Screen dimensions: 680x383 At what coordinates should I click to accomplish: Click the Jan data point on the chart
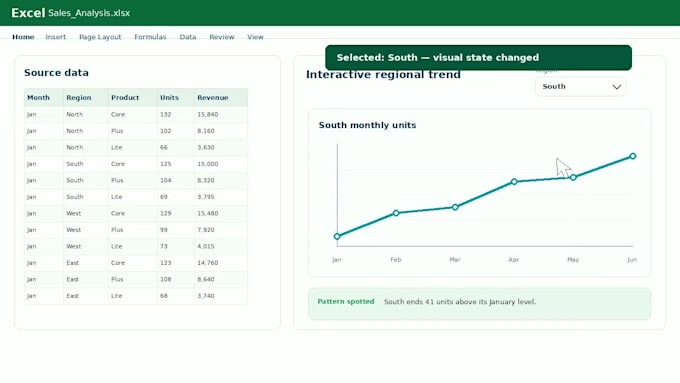337,236
